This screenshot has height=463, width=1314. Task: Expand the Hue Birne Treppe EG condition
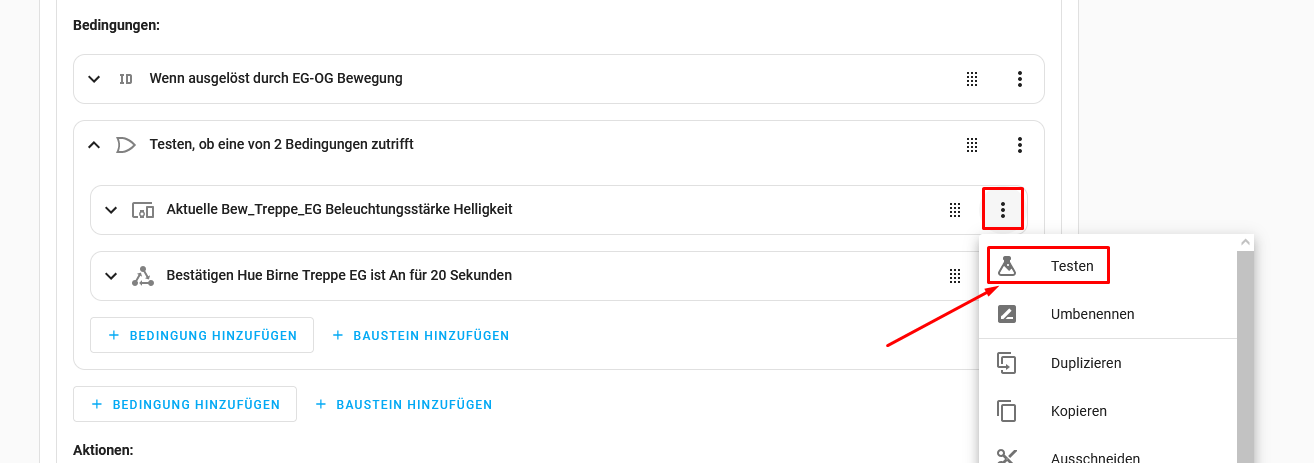[x=111, y=276]
